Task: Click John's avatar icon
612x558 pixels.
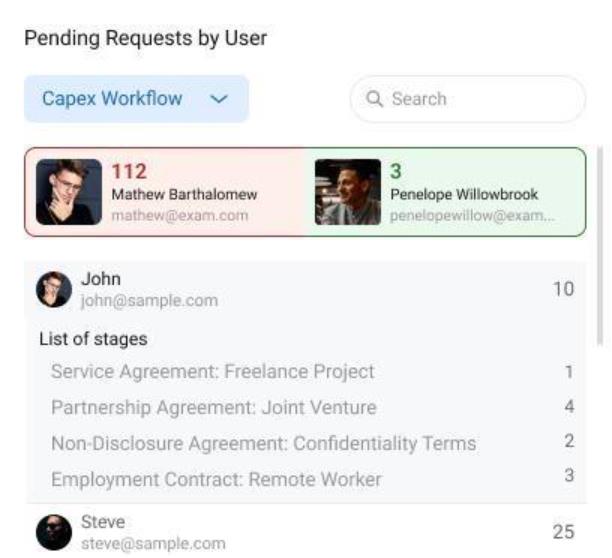Action: pos(54,289)
